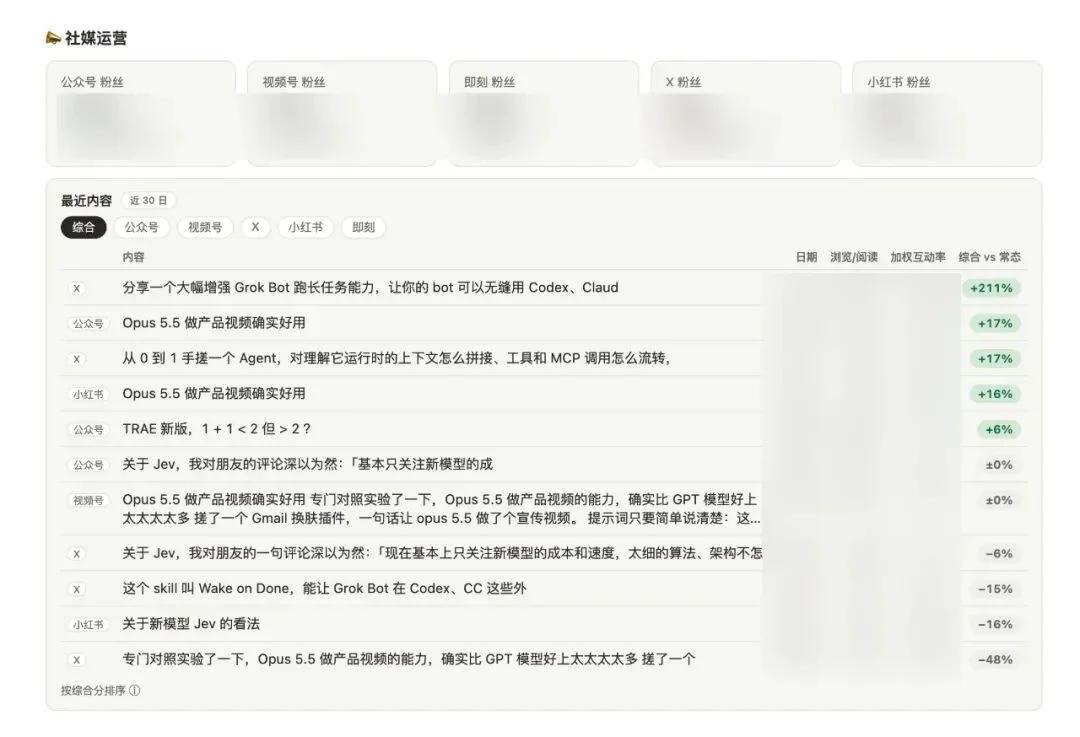Viewport: 1080px width, 737px height.
Task: Click the 近 30 日 range badge
Action: pyautogui.click(x=149, y=200)
